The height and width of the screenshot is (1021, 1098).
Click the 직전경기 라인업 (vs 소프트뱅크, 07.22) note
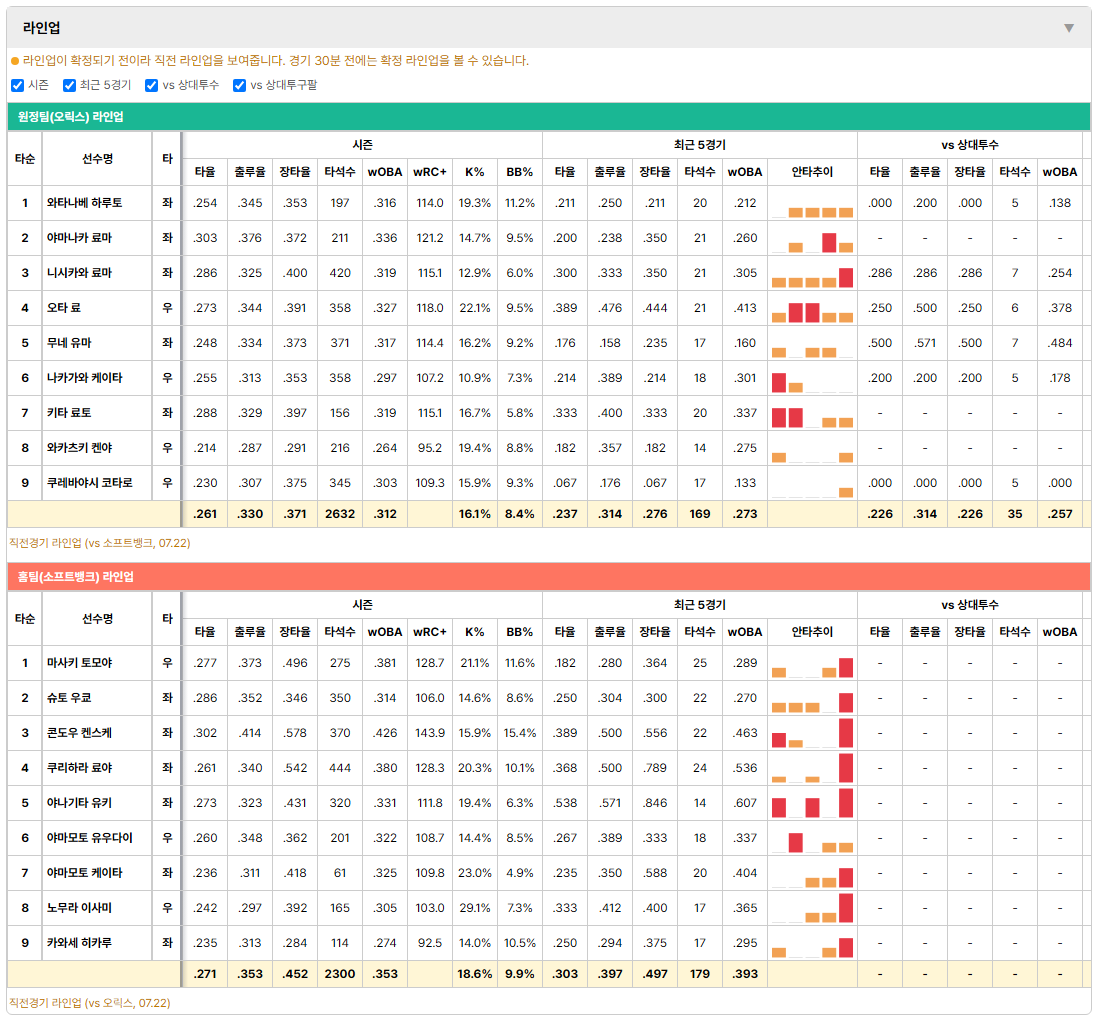pyautogui.click(x=99, y=543)
